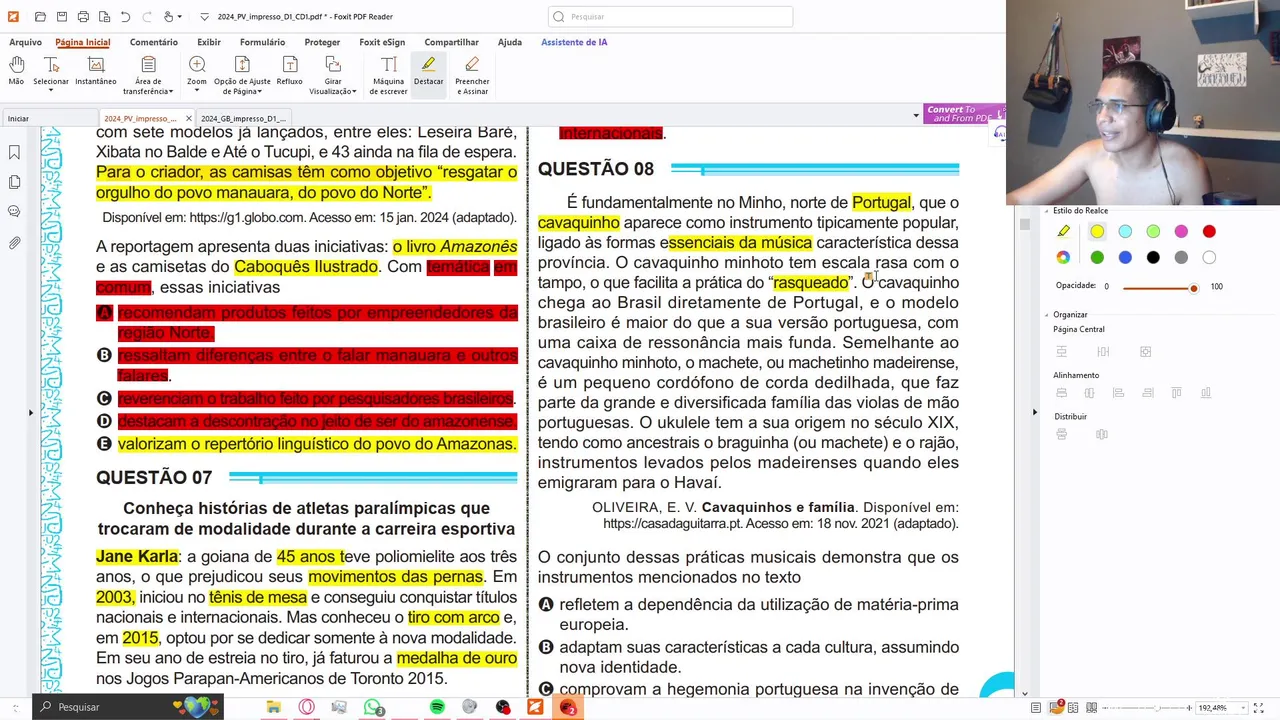Click the first Alinhamento align icon
The height and width of the screenshot is (720, 1280).
(x=1062, y=393)
